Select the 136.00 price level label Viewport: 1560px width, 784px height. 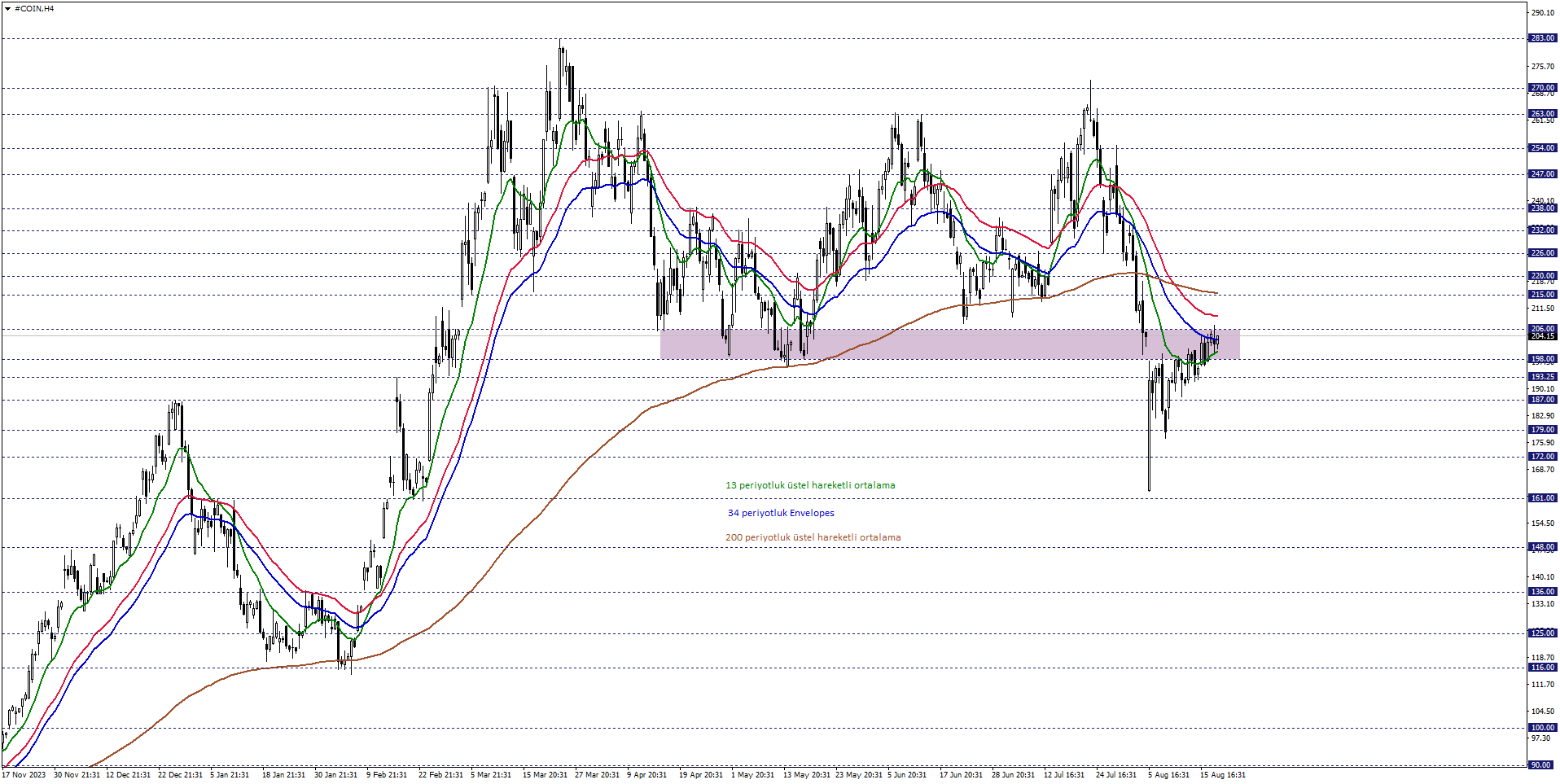point(1542,592)
